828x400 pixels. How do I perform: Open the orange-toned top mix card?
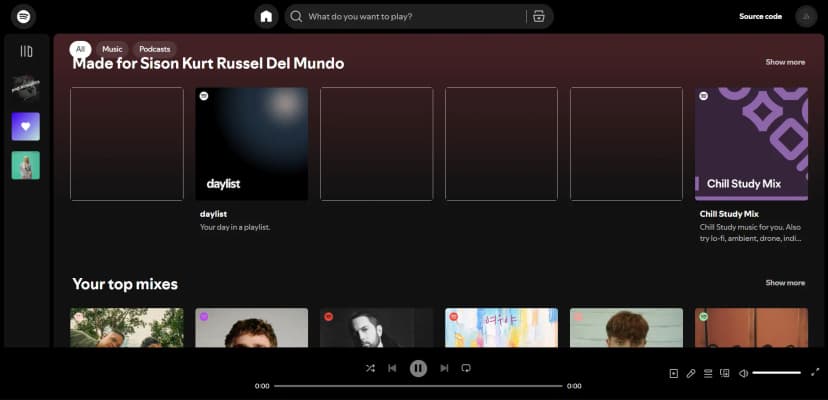tap(751, 328)
